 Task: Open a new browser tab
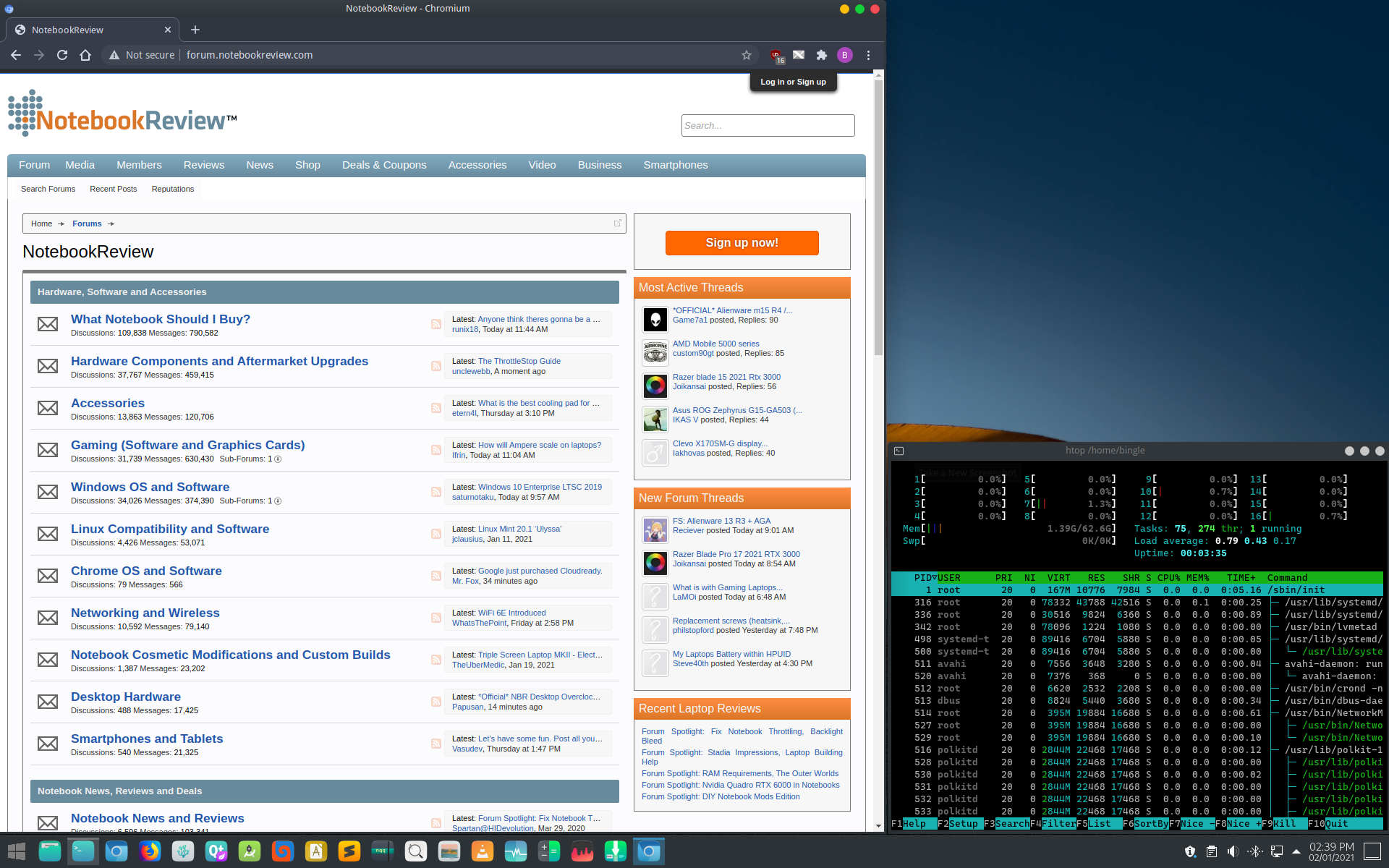click(x=195, y=30)
